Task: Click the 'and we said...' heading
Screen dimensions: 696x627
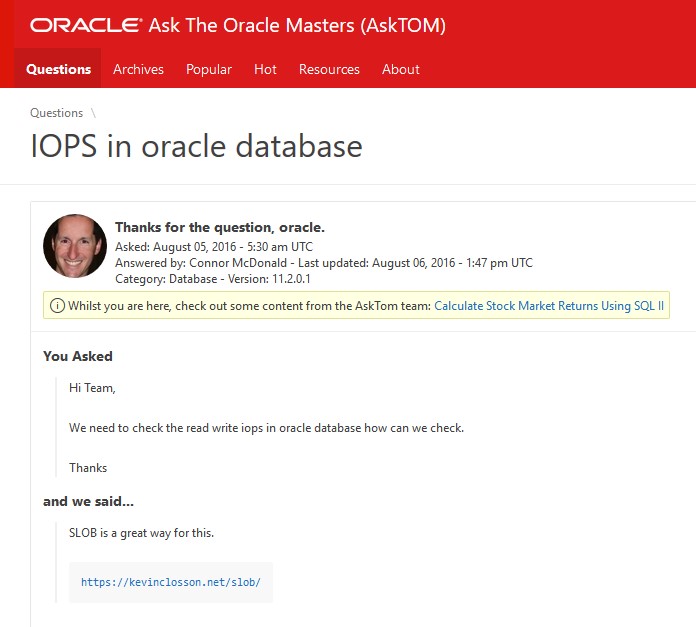Action: pyautogui.click(x=88, y=501)
